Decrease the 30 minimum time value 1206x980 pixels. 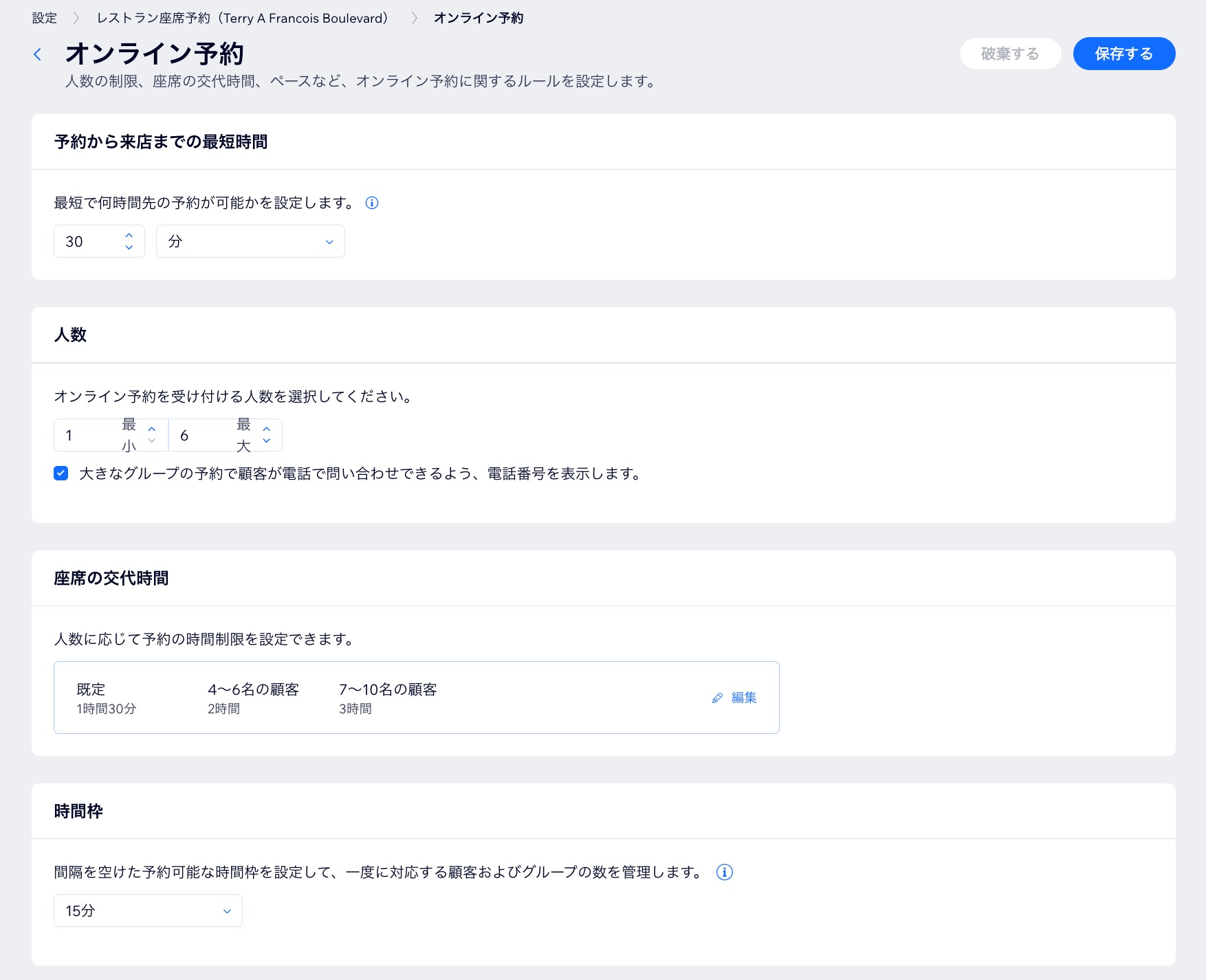129,247
